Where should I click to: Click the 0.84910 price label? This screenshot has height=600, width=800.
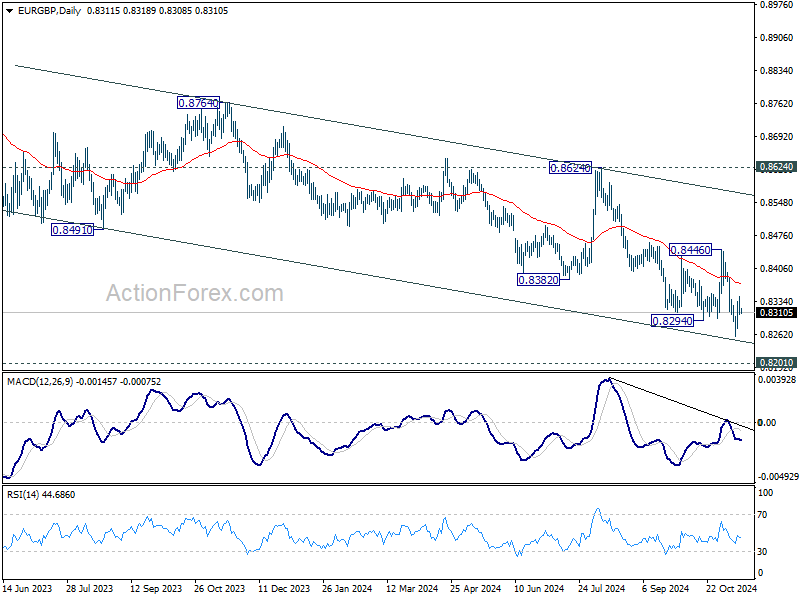click(72, 230)
